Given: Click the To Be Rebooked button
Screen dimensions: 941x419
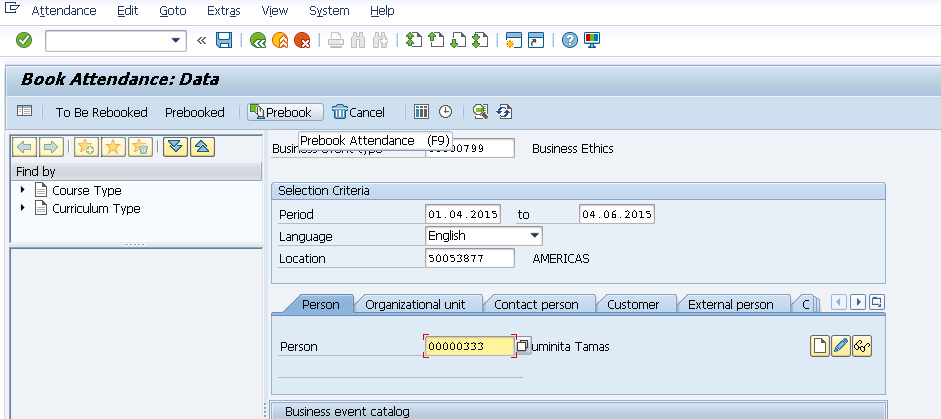Looking at the screenshot, I should click(101, 112).
